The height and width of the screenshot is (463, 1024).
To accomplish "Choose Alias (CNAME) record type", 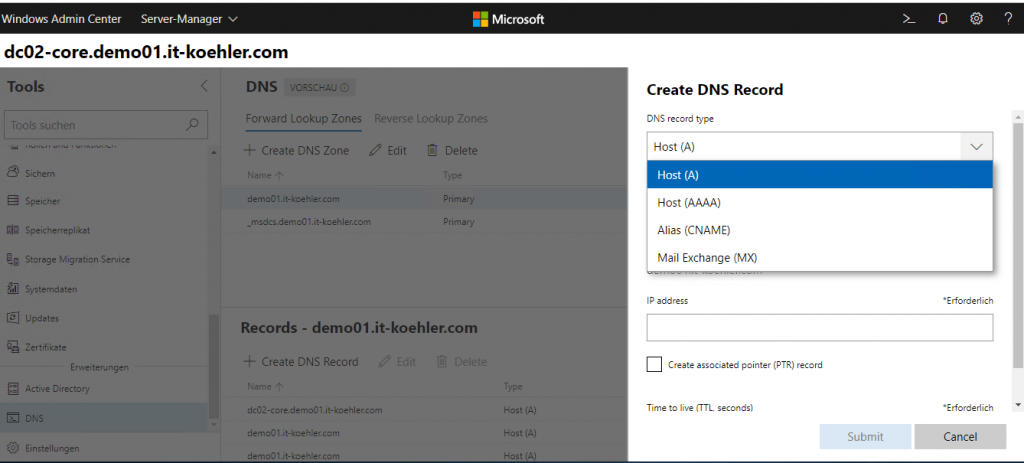I will (820, 230).
